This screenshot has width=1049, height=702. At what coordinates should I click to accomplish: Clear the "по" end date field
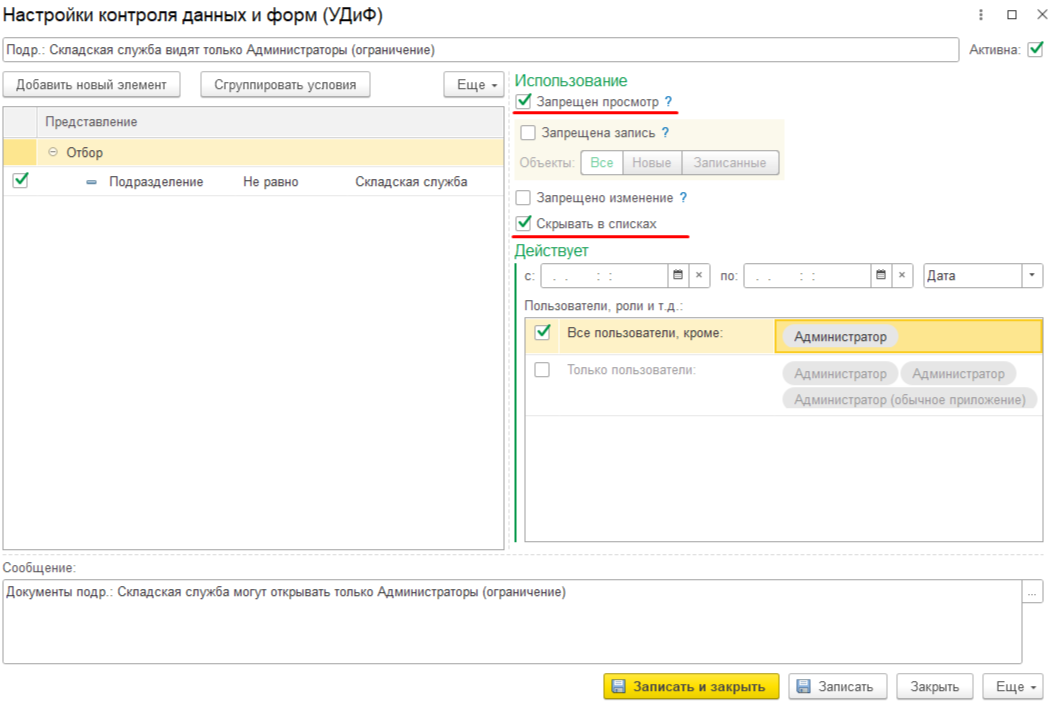[x=902, y=275]
